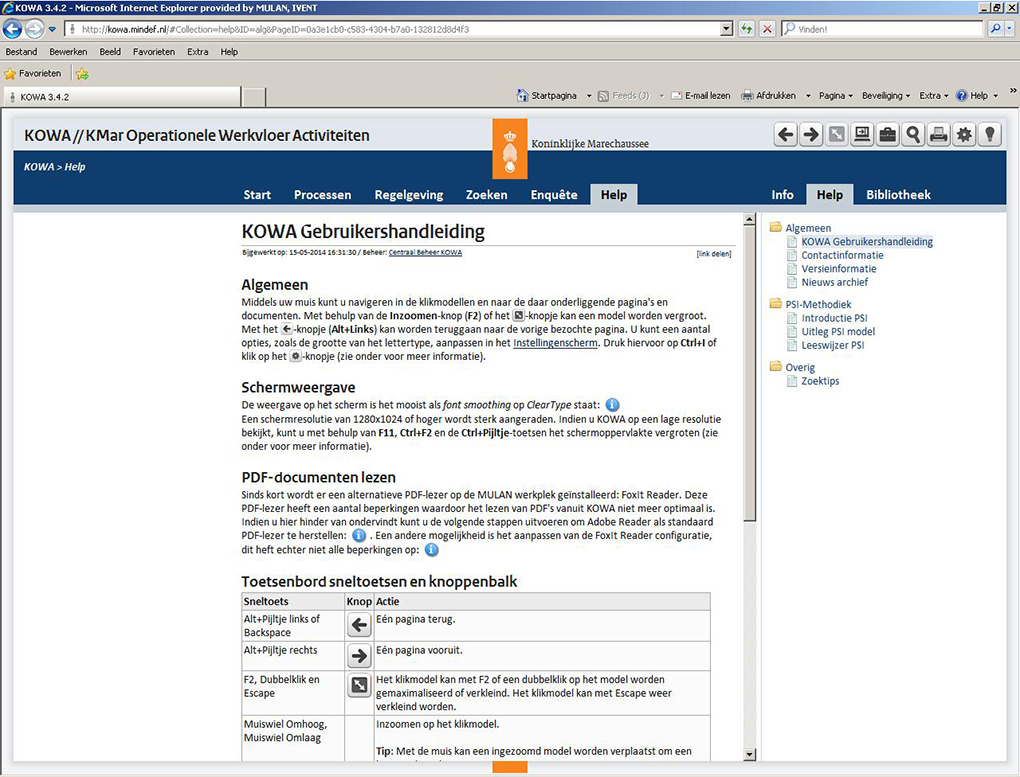Click the light bulb tips icon

click(x=989, y=135)
